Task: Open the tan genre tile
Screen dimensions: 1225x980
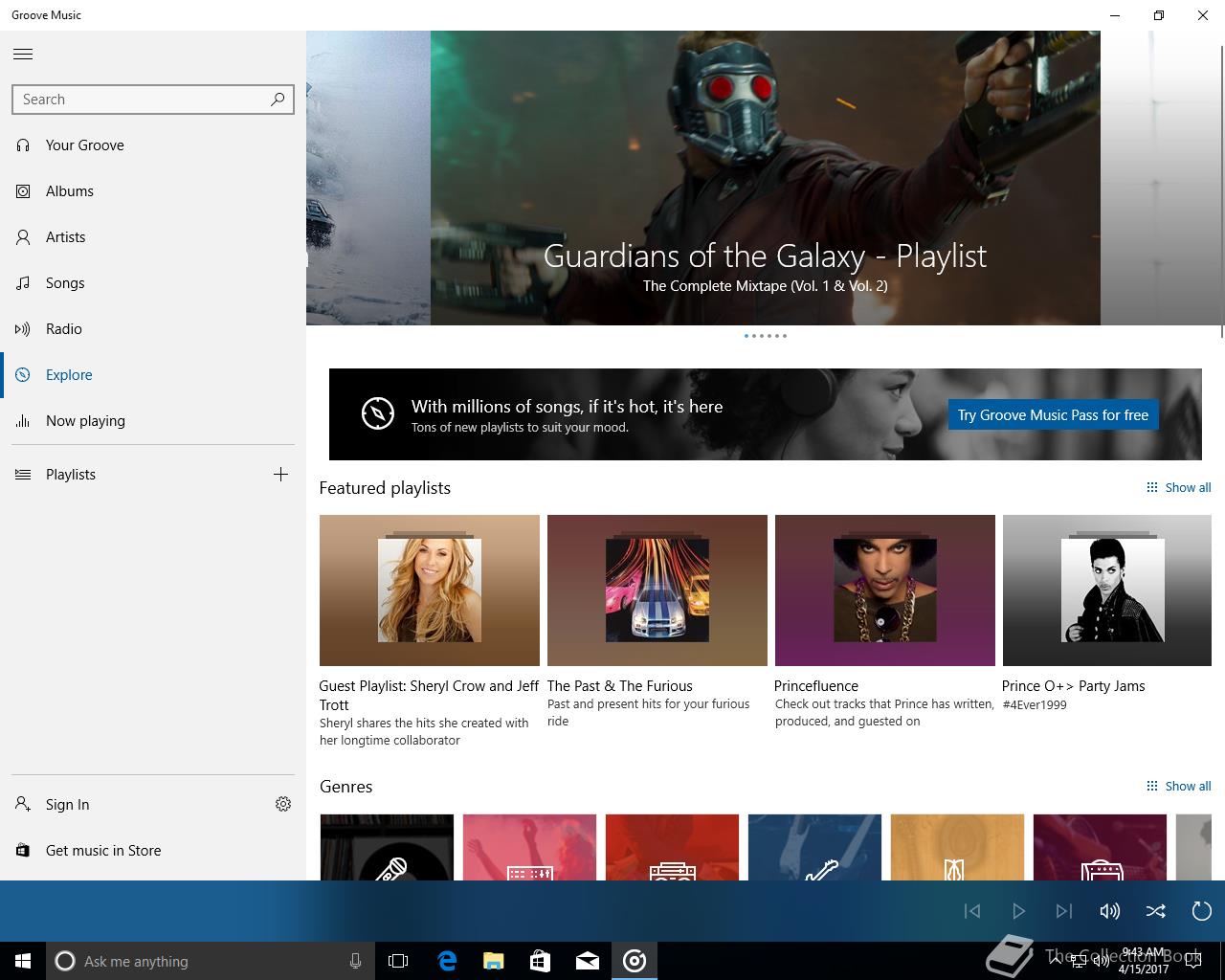Action: click(957, 847)
